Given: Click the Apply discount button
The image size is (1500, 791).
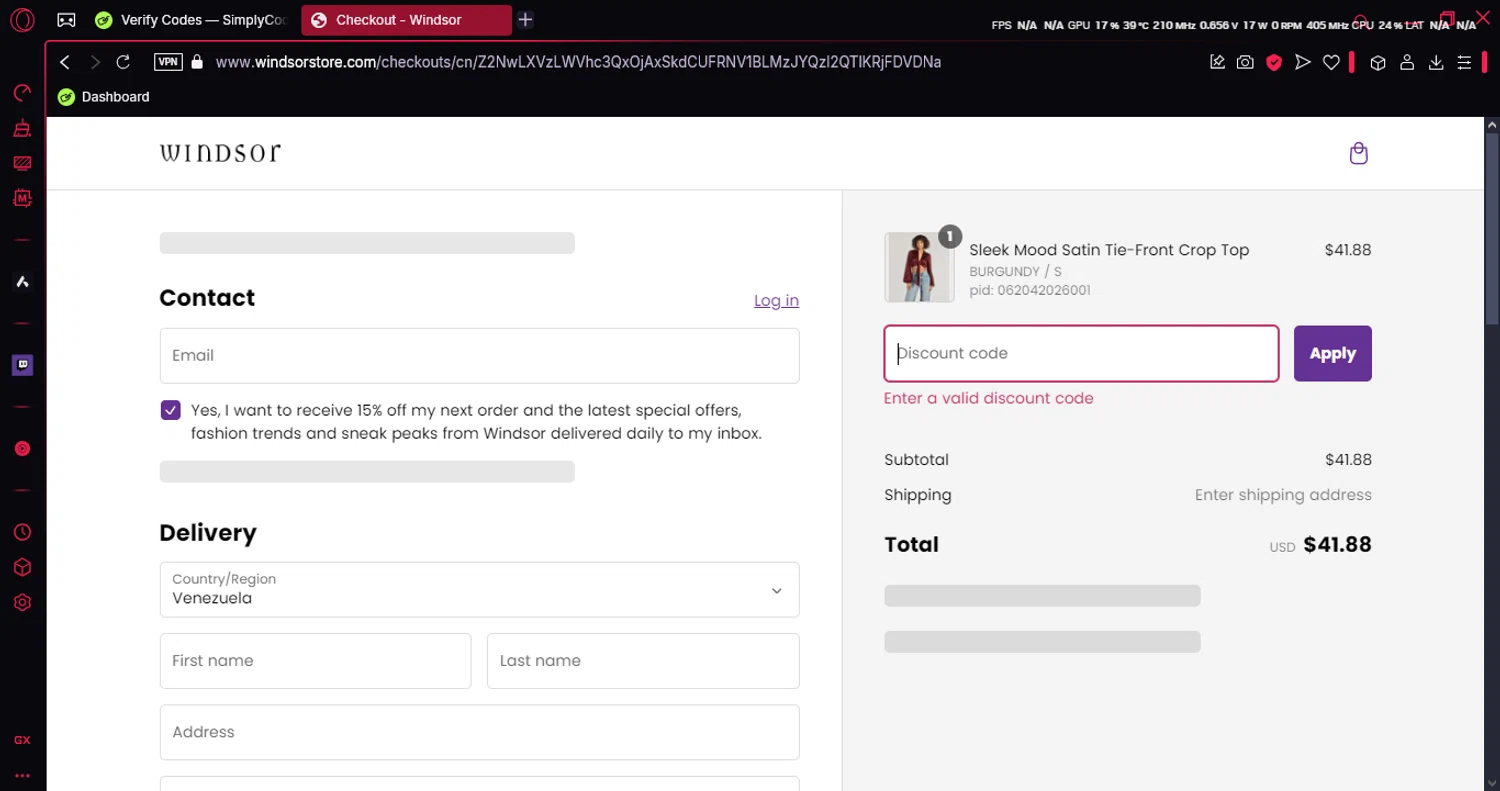Looking at the screenshot, I should pos(1332,353).
